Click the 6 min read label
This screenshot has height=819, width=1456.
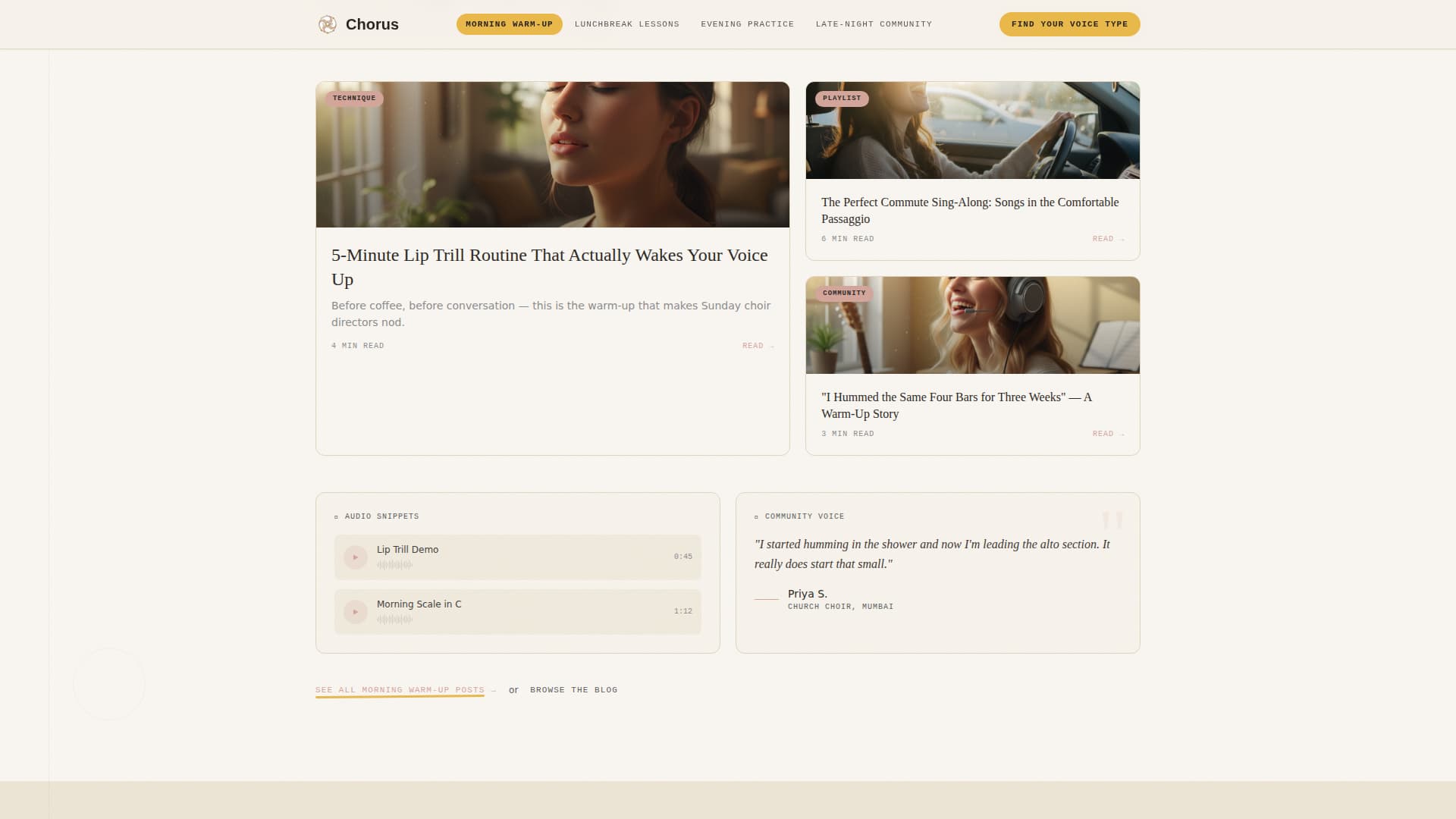[847, 239]
